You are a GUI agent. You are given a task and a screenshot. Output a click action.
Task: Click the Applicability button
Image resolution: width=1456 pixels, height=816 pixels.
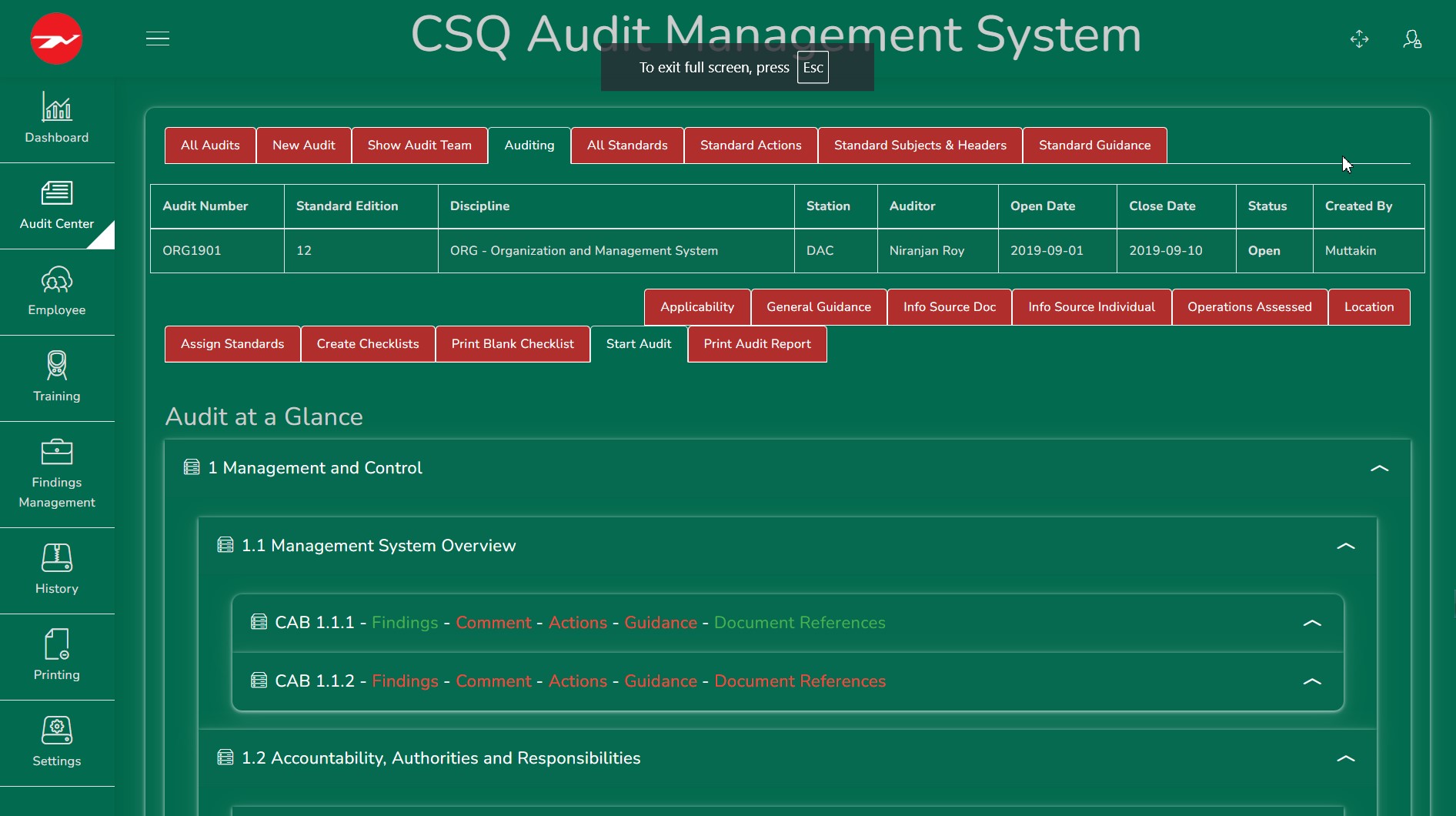[697, 307]
